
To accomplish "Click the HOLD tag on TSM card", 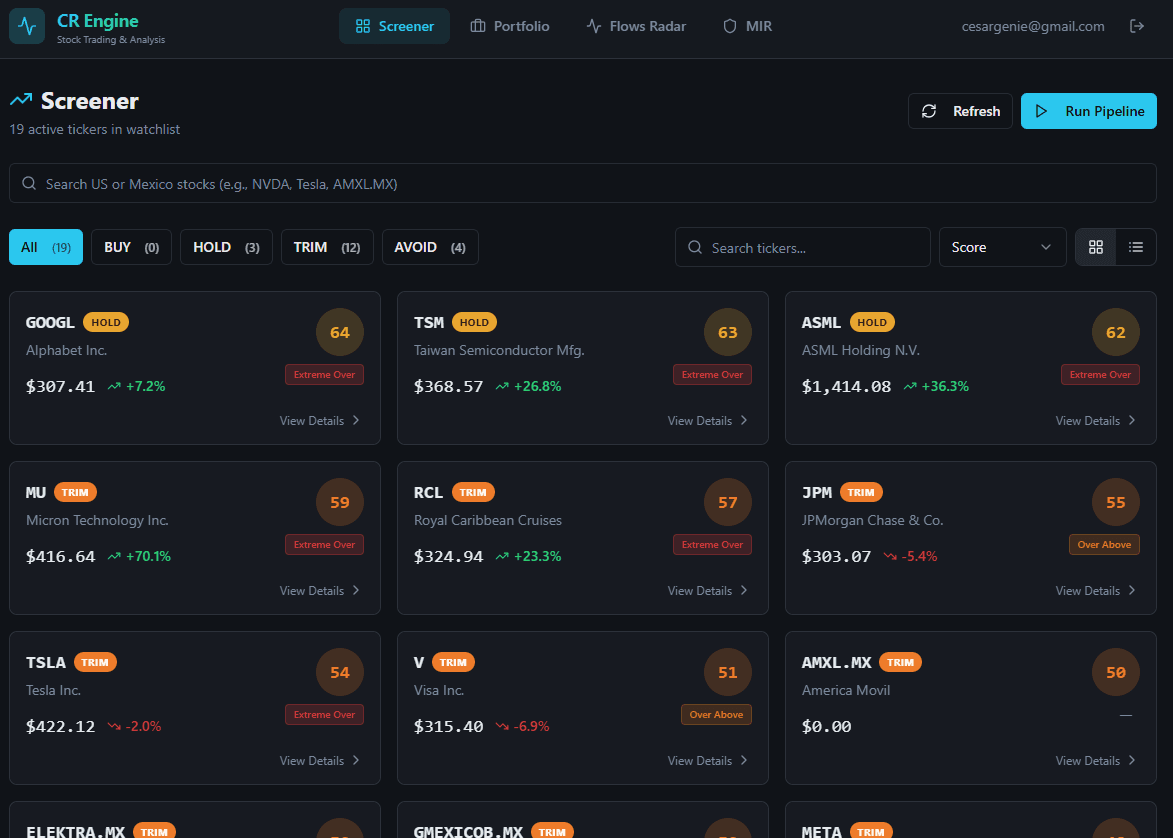I will coord(474,322).
